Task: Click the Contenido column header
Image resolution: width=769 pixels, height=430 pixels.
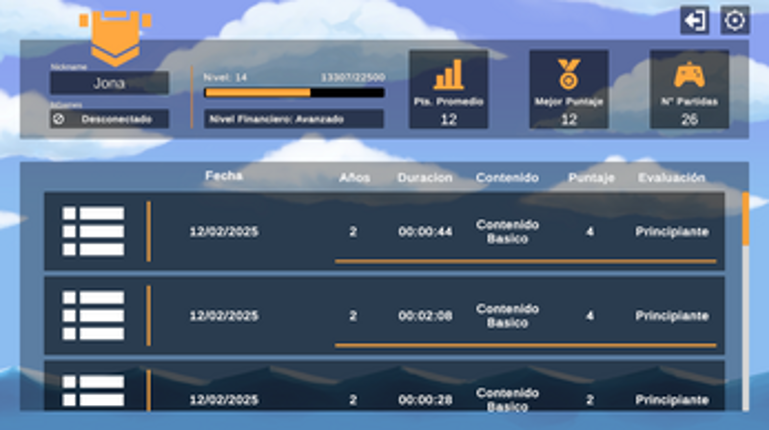Action: pyautogui.click(x=507, y=177)
